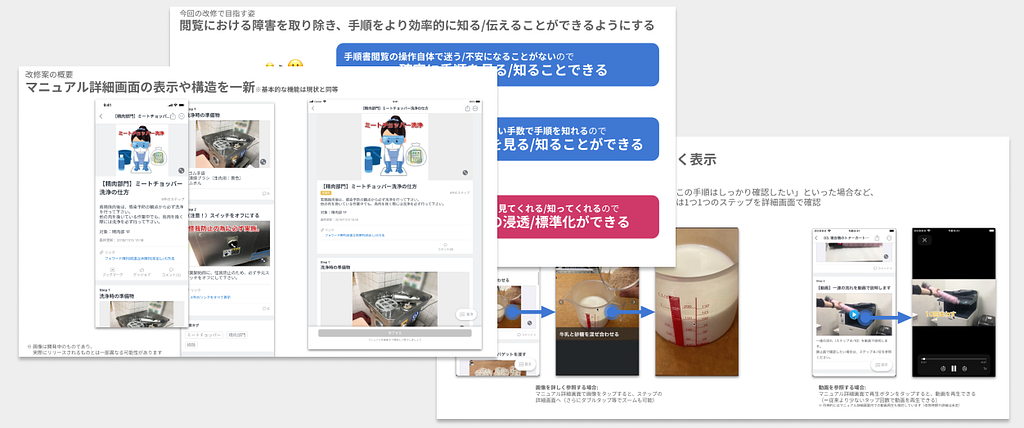Tap zoom icon on tablet hero illustration
This screenshot has height=428, width=1024.
[x=465, y=173]
